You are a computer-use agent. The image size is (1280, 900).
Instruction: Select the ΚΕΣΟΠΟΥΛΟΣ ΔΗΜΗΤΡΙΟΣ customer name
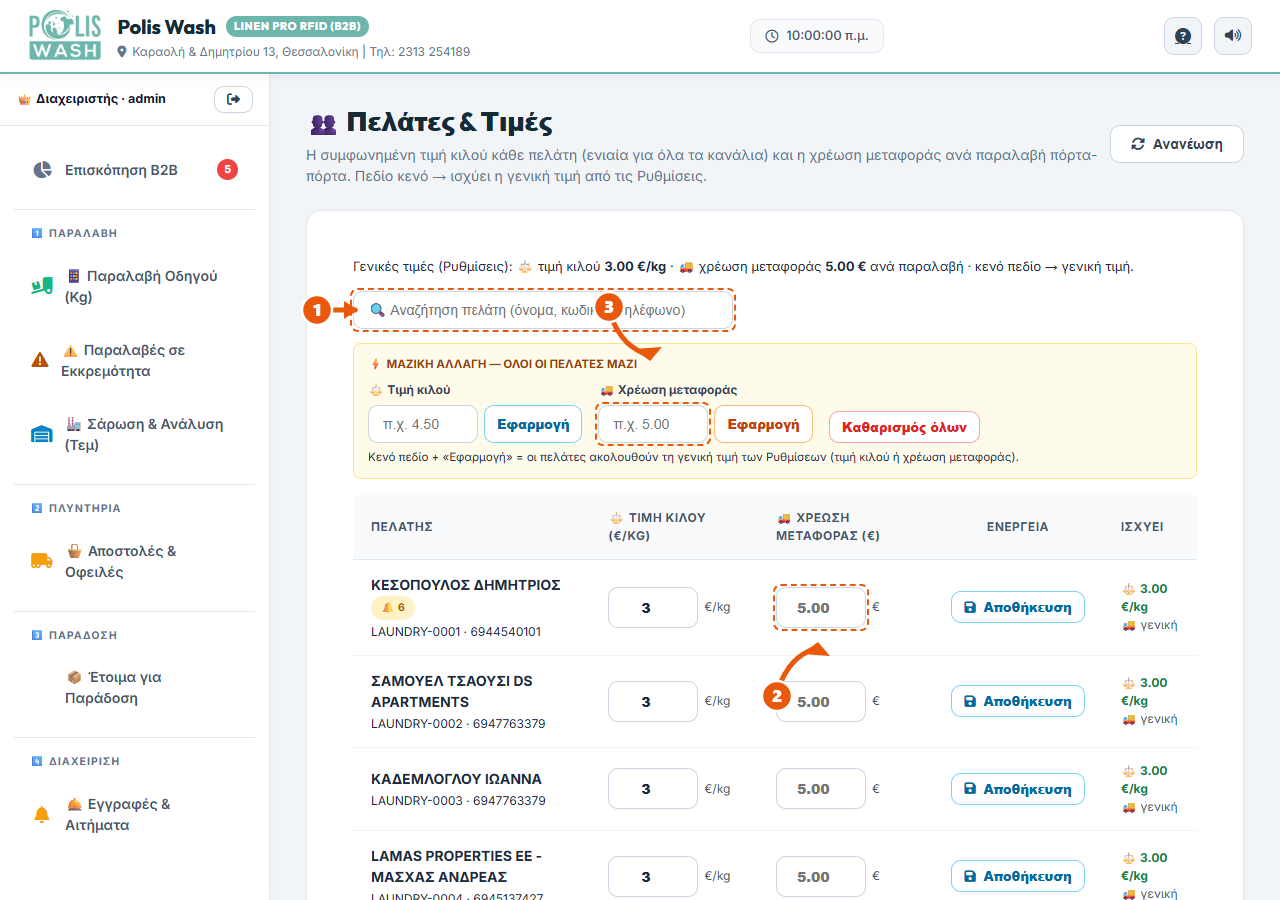[x=466, y=585]
